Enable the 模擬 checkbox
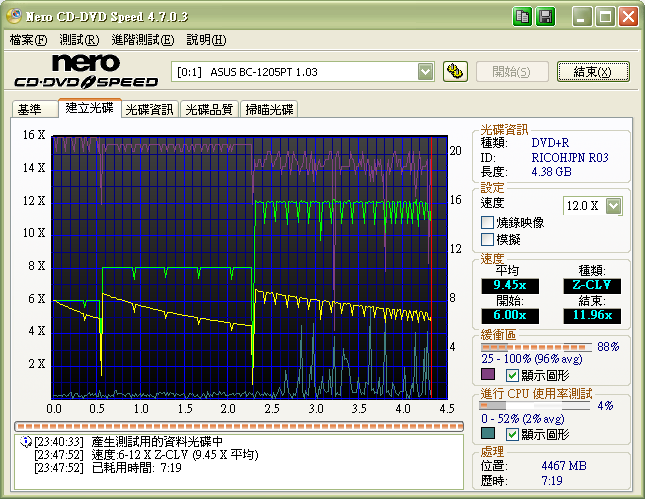Viewport: 645px width, 499px height. coord(487,239)
